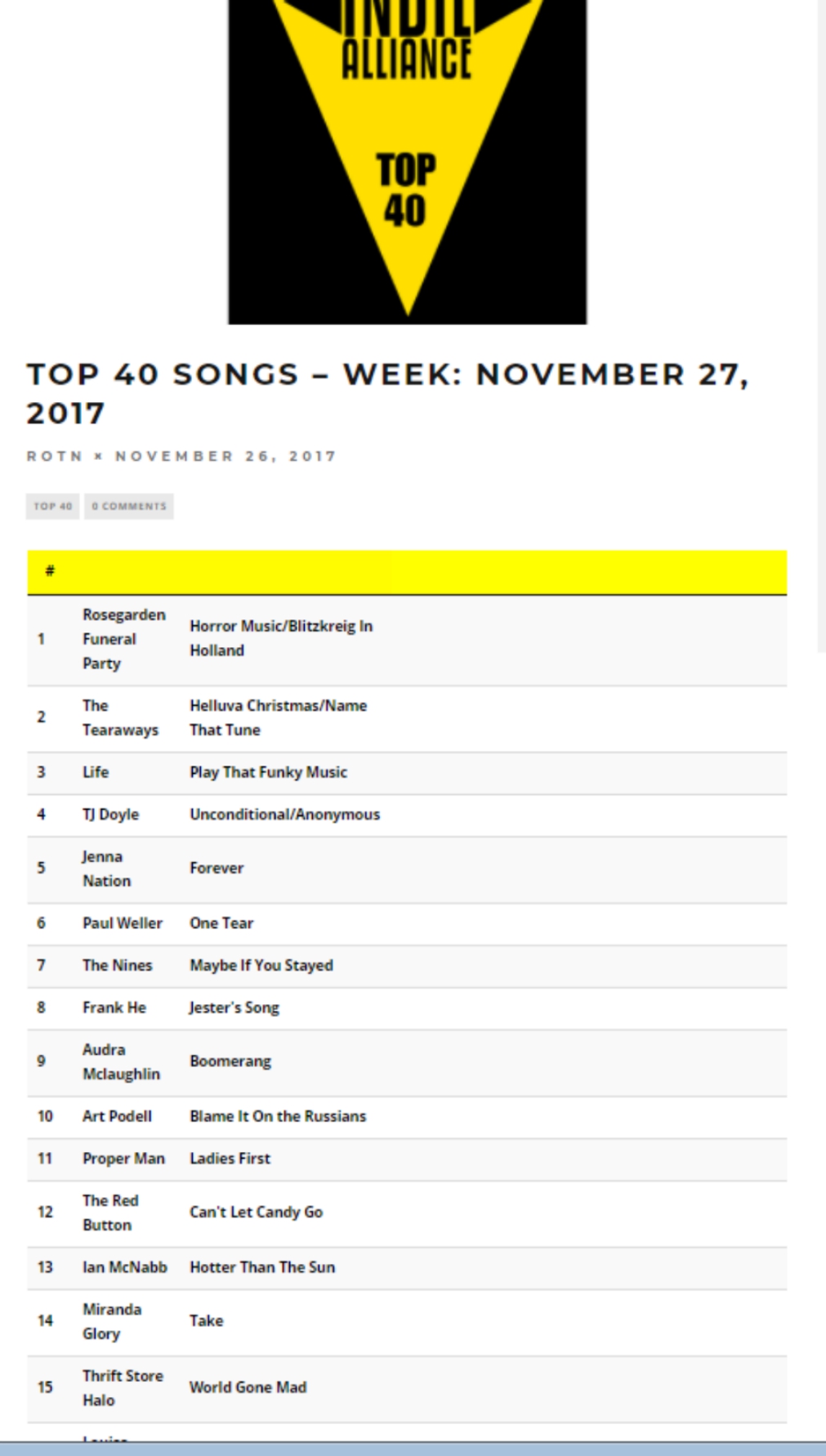Click the ROTN author link

point(54,456)
